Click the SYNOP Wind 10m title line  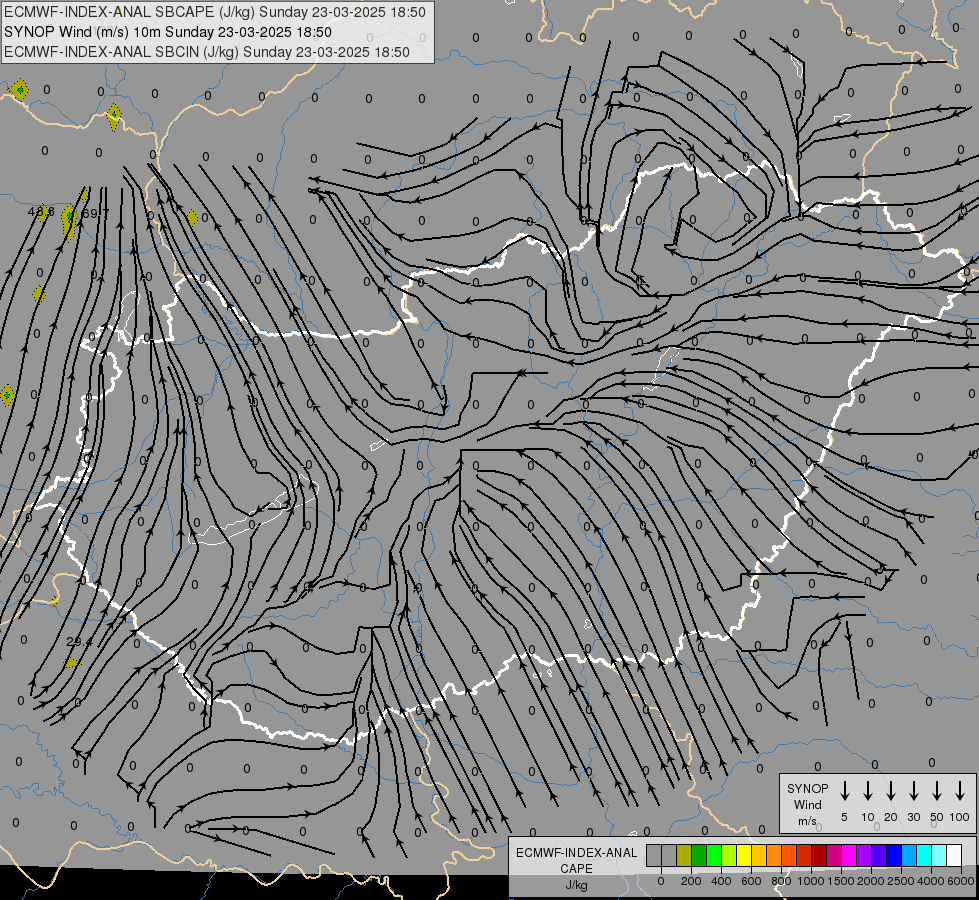[167, 32]
